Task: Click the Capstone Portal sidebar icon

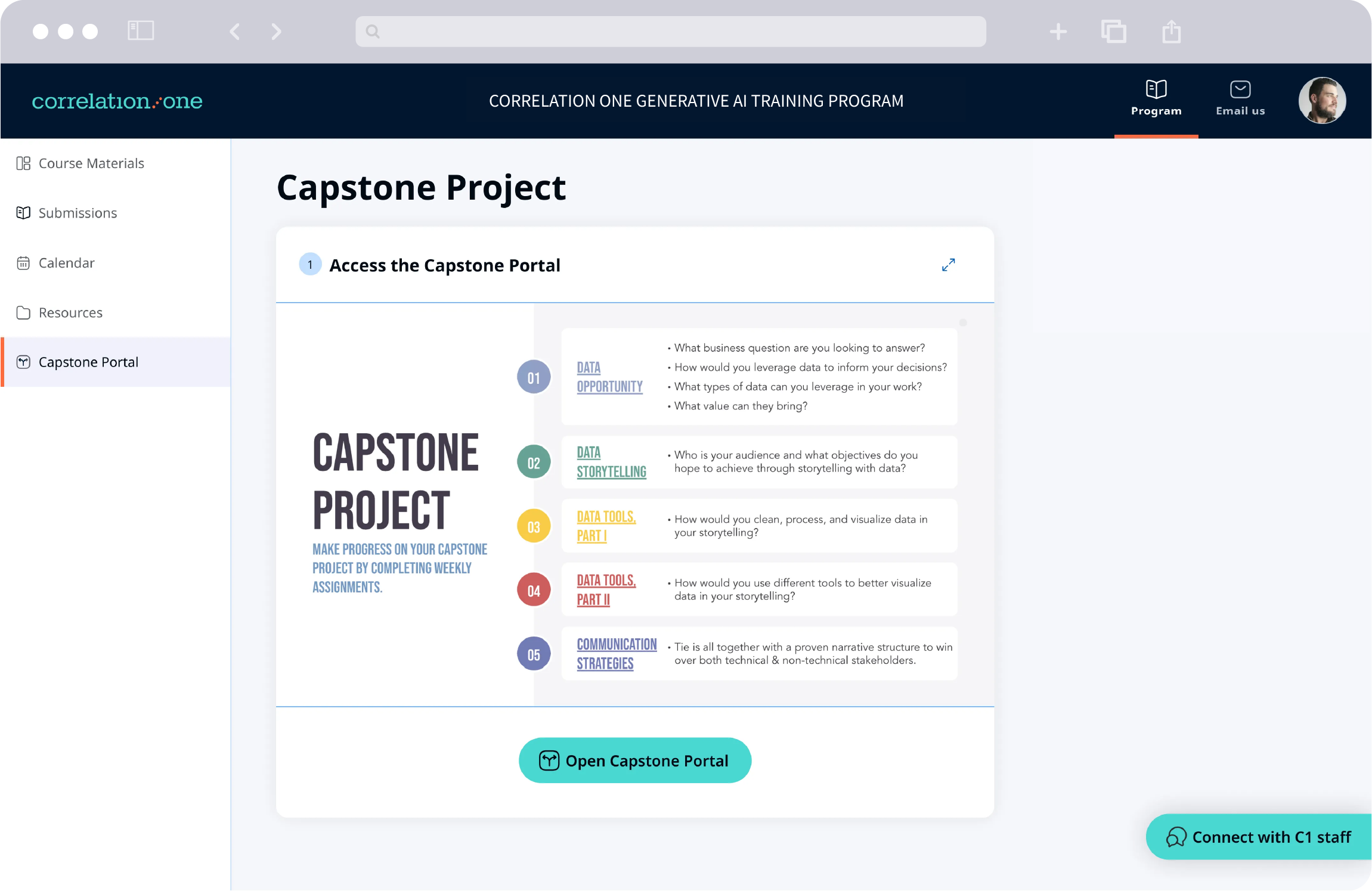Action: (x=24, y=362)
